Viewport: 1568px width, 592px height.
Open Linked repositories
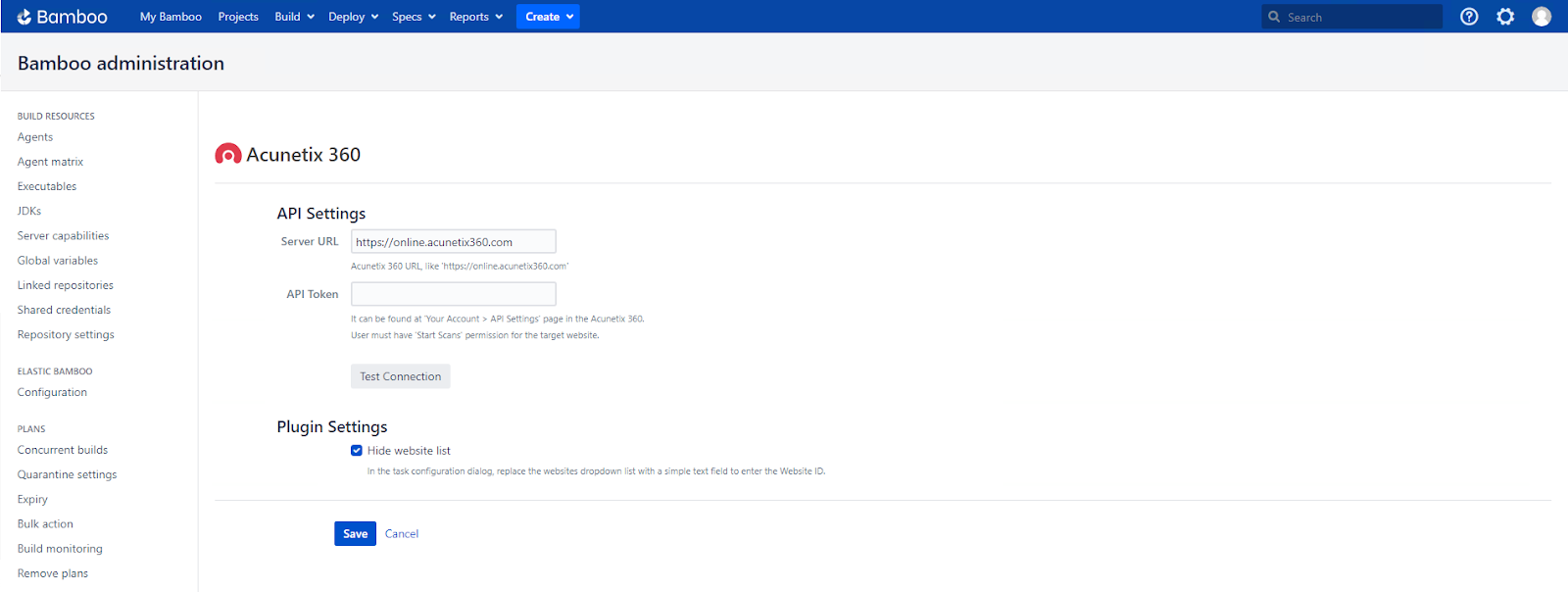66,285
